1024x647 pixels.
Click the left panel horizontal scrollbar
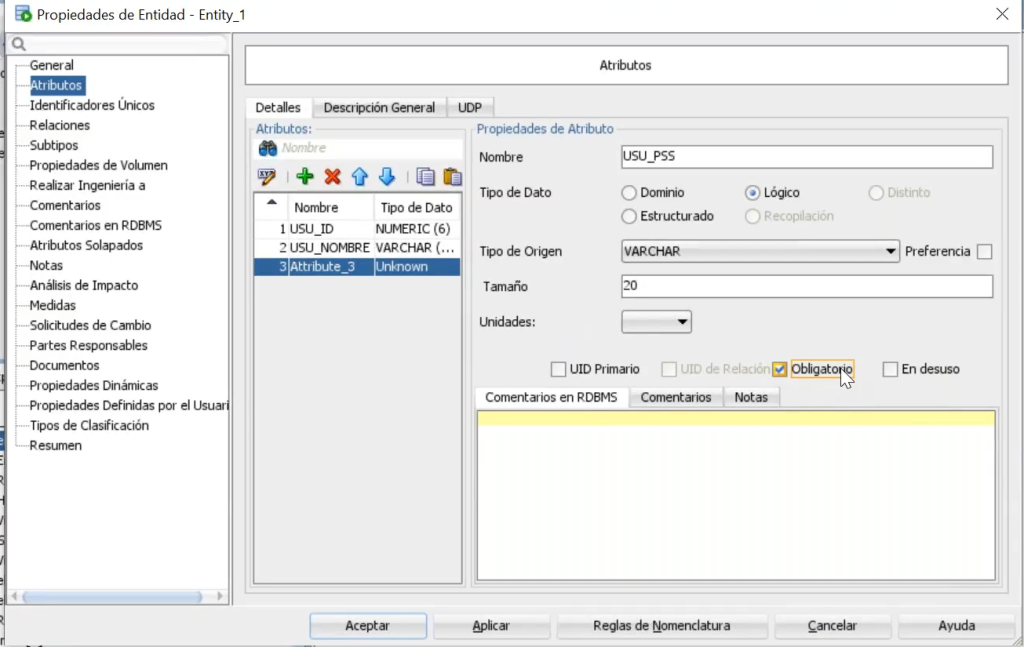pyautogui.click(x=112, y=596)
